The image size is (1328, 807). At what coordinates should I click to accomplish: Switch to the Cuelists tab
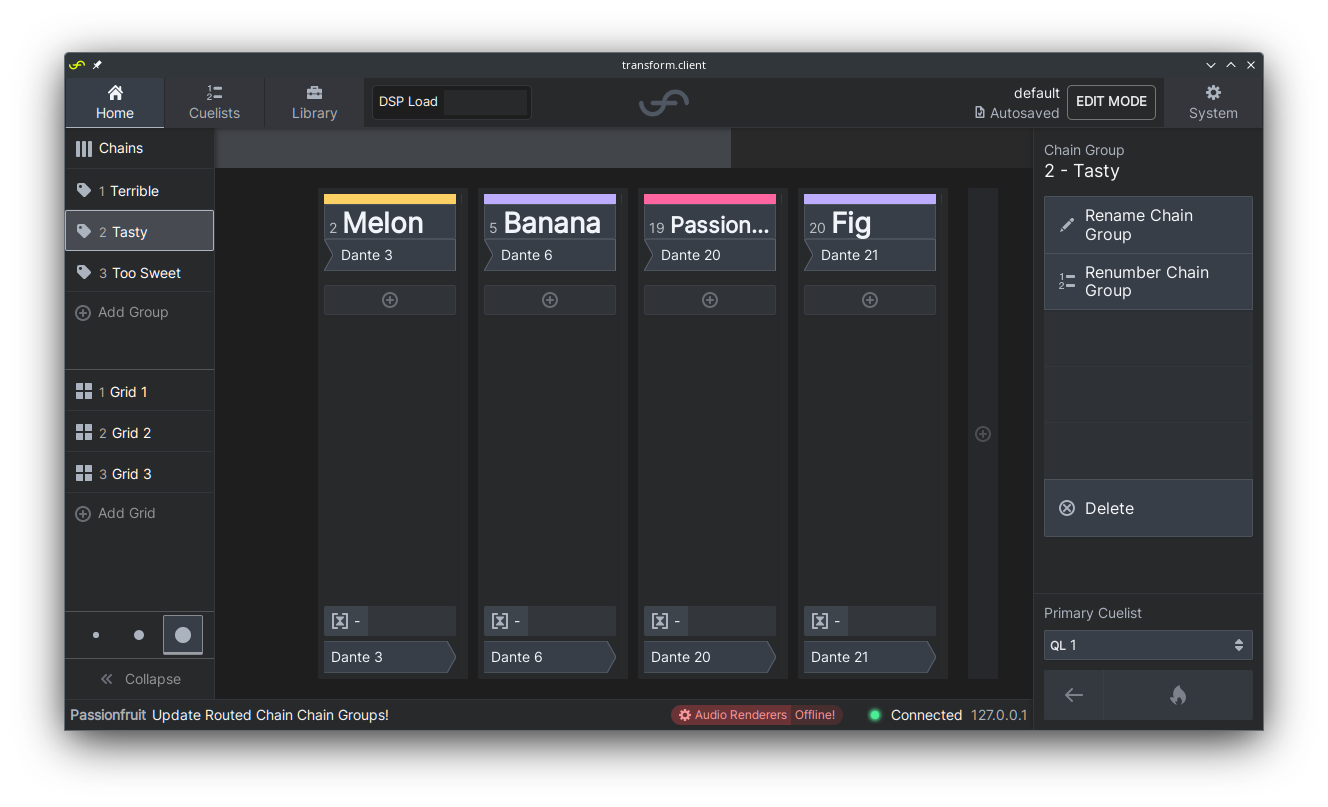click(214, 103)
